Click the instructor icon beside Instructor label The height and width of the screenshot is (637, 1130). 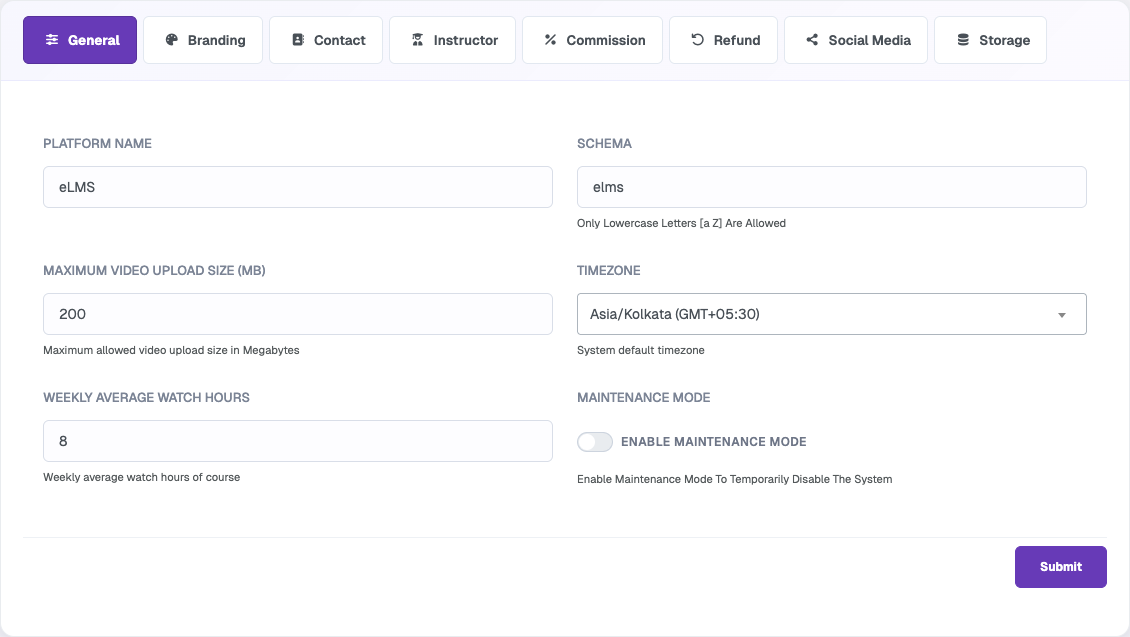pos(417,40)
